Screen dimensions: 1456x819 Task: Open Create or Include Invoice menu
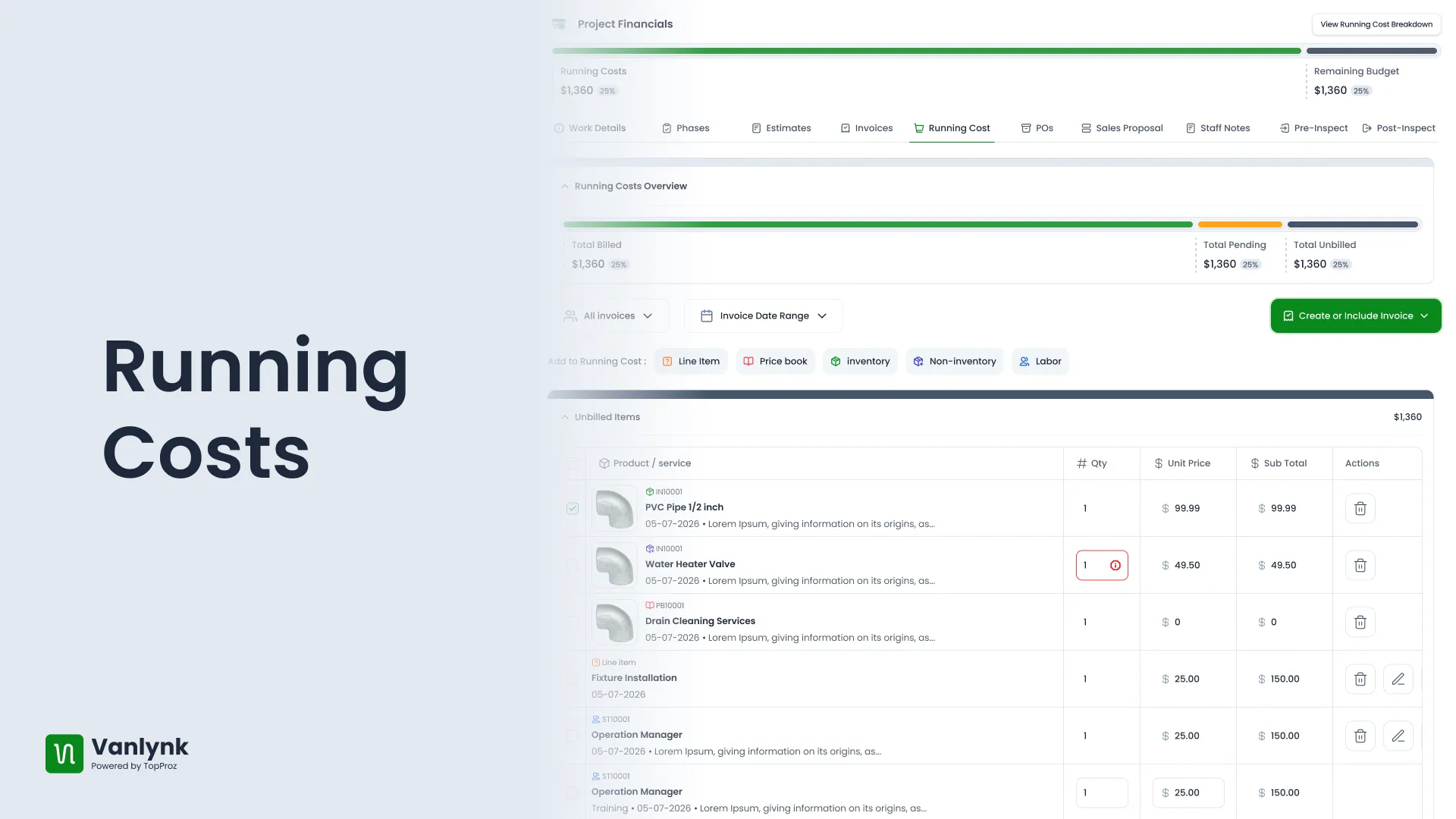point(1355,315)
